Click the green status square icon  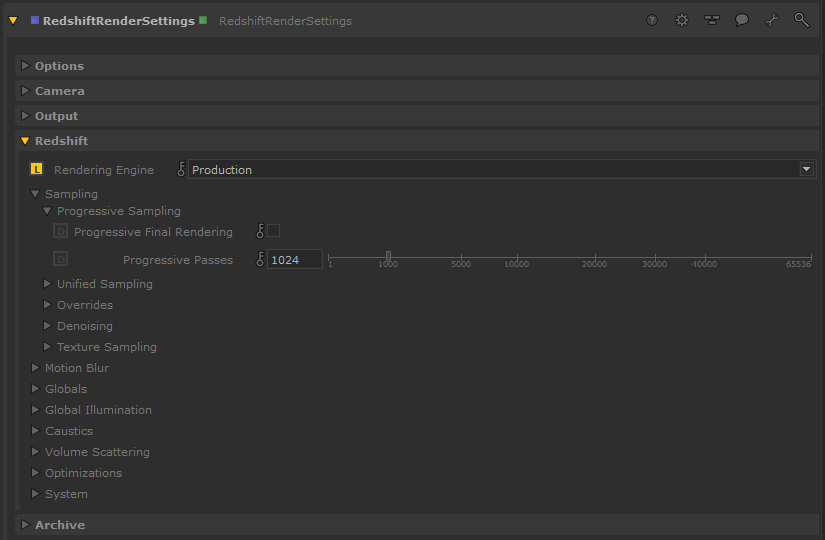(x=203, y=21)
